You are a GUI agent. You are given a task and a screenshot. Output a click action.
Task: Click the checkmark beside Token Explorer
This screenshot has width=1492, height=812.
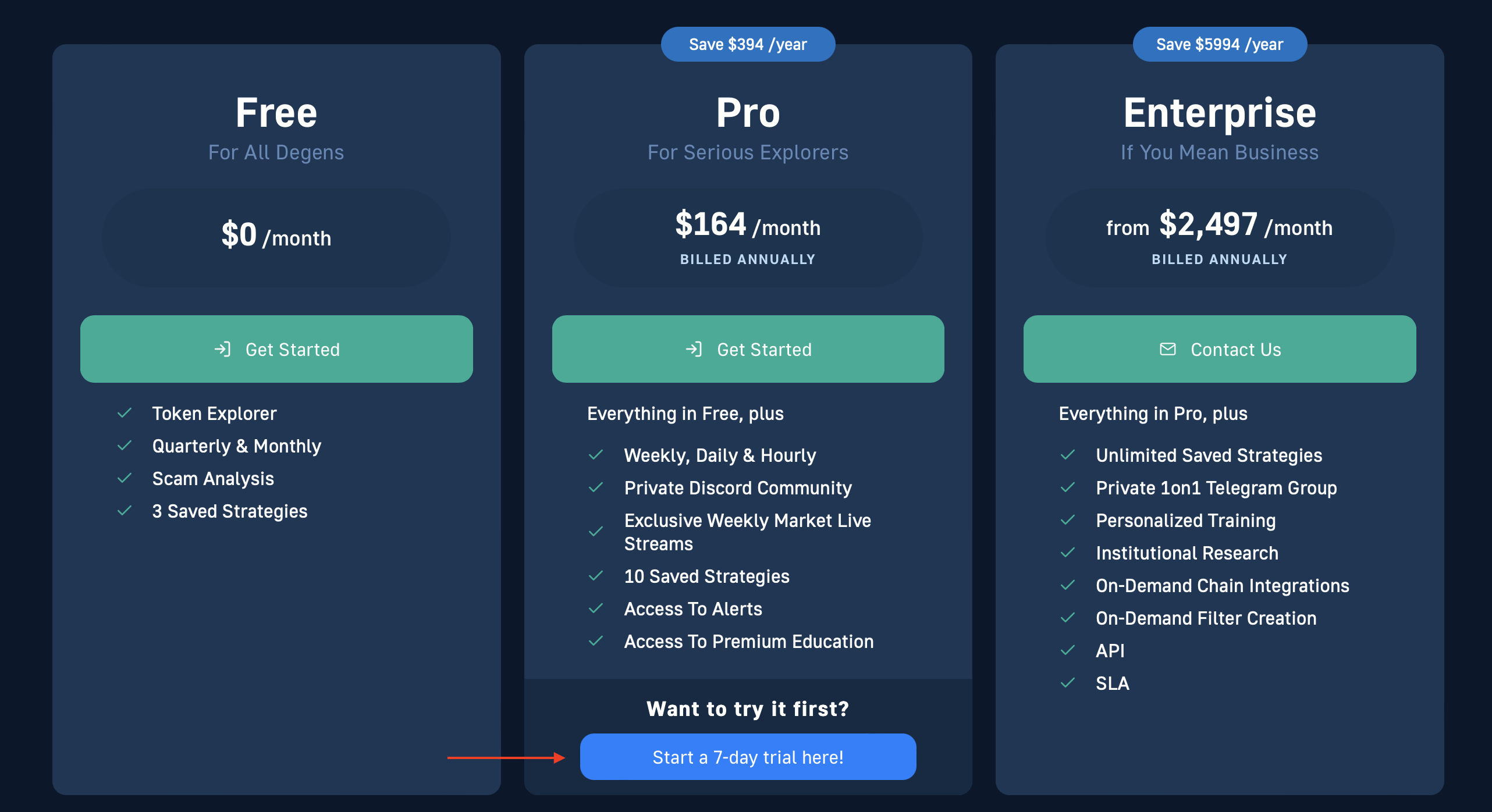tap(125, 414)
